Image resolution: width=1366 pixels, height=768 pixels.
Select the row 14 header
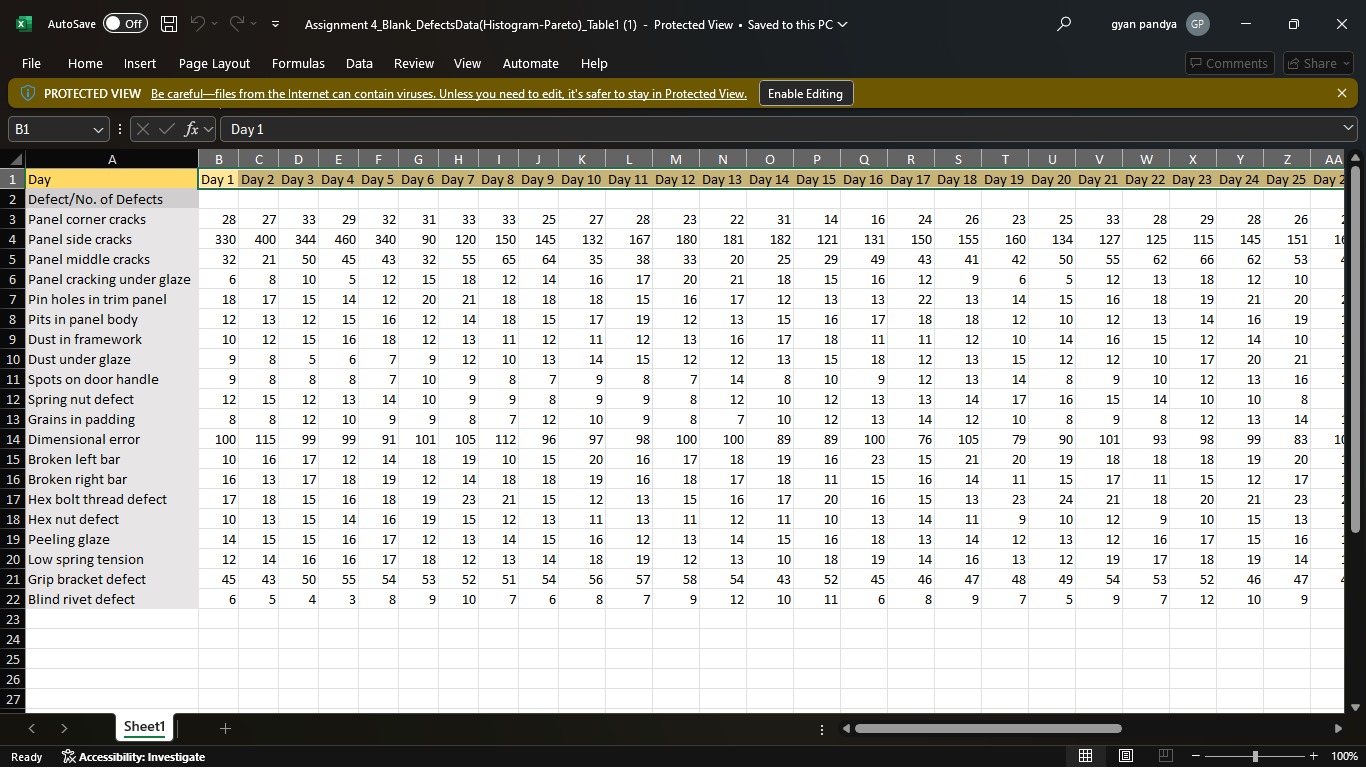(13, 439)
